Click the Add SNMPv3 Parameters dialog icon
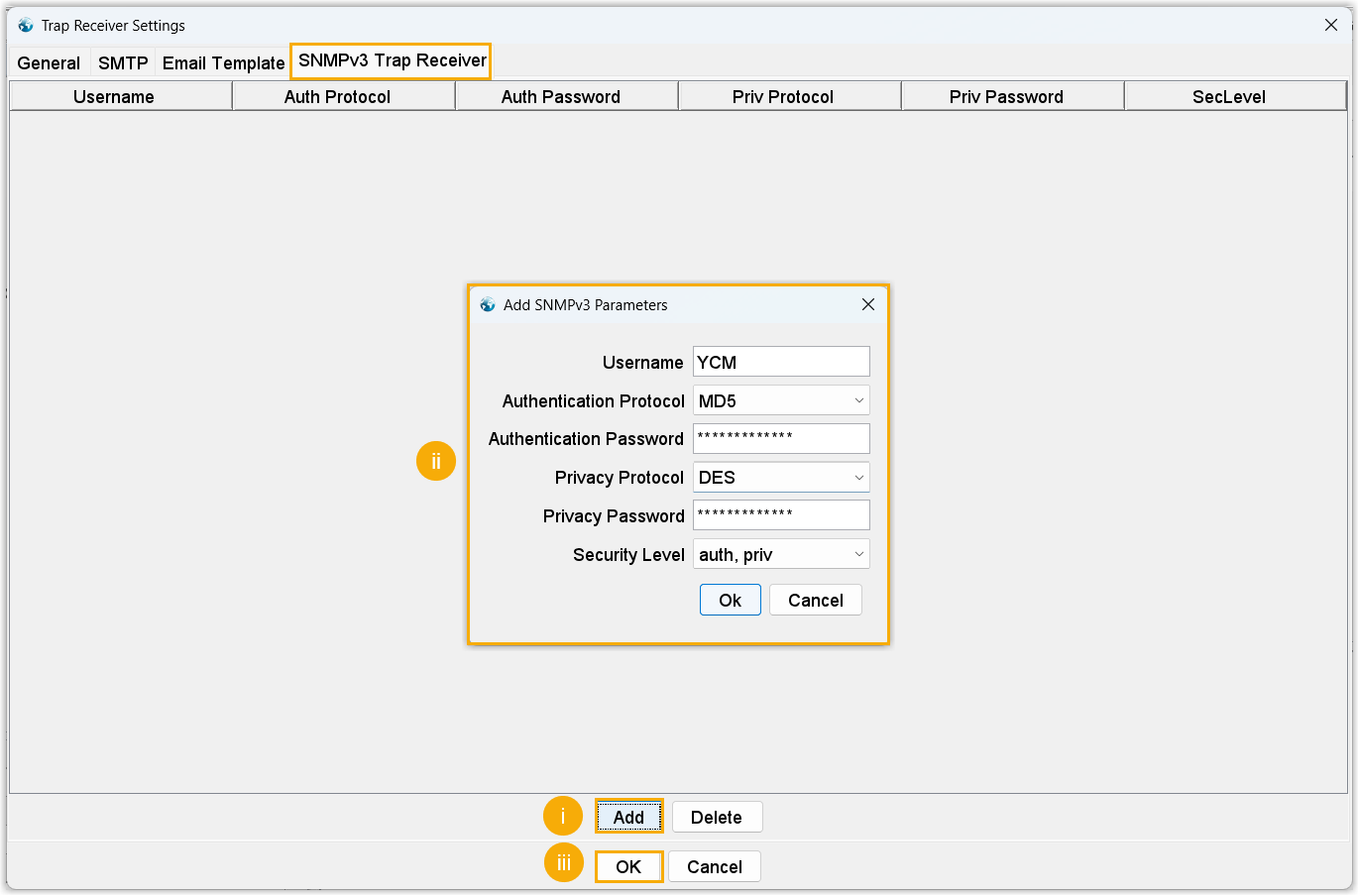This screenshot has height=896, width=1359. (x=488, y=305)
